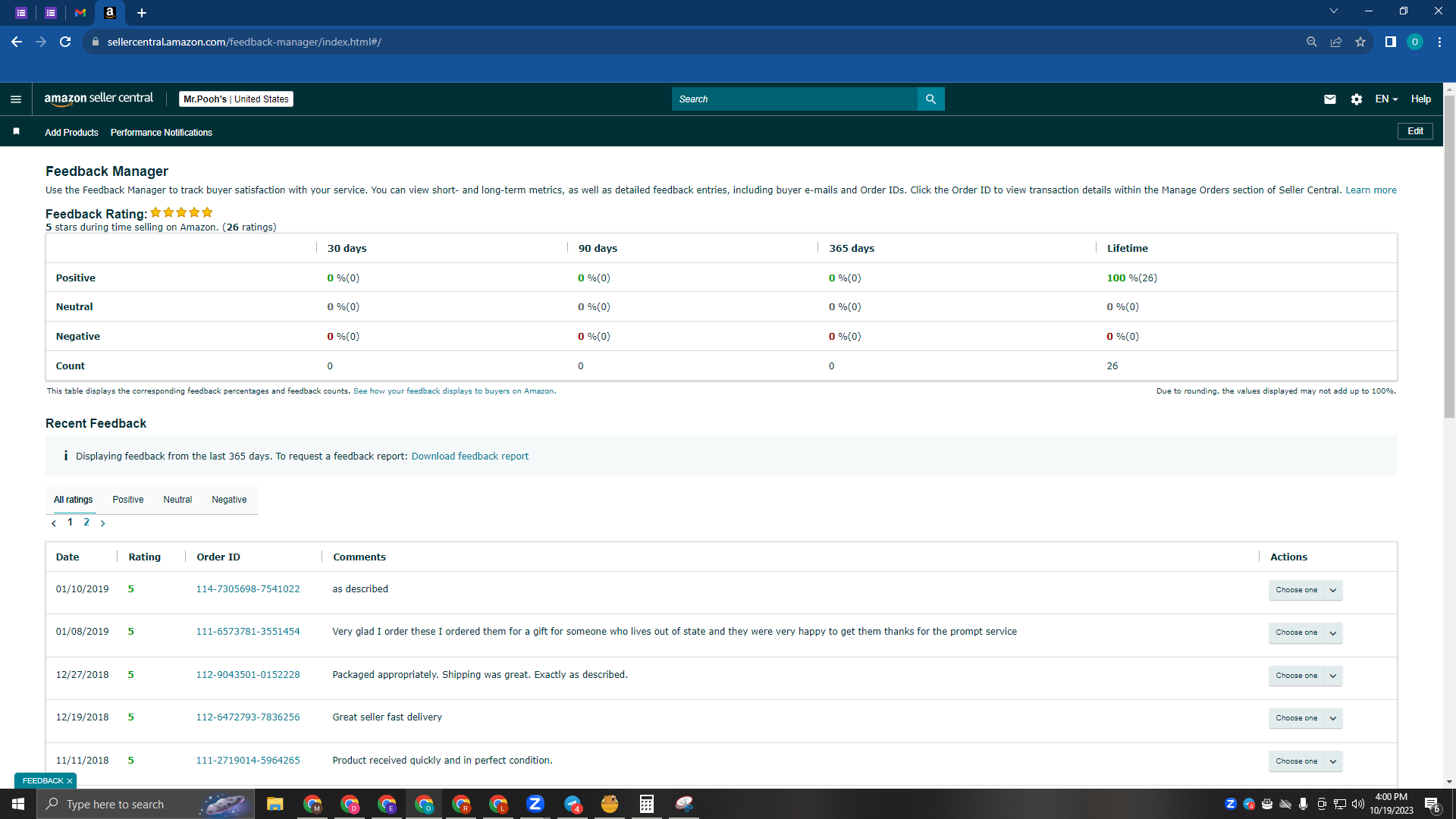The height and width of the screenshot is (819, 1456).
Task: Open the Windows Start menu
Action: click(x=18, y=804)
